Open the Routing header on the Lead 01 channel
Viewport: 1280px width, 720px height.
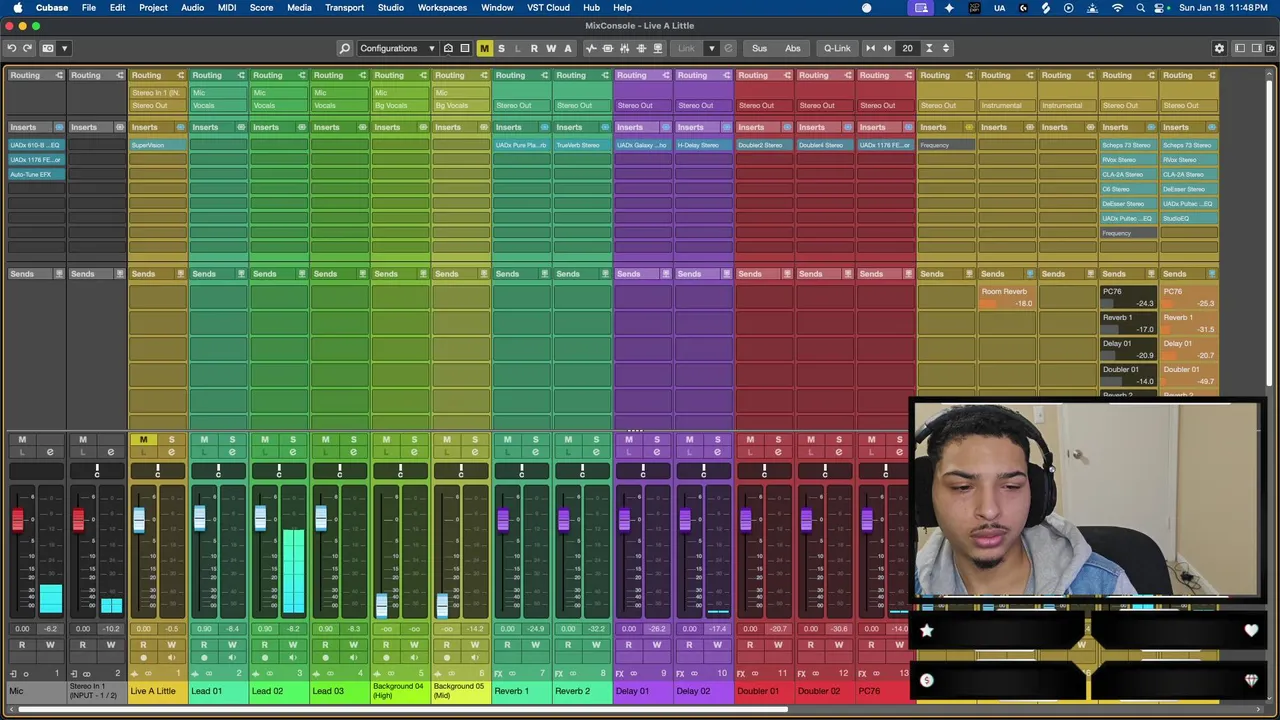[x=218, y=75]
